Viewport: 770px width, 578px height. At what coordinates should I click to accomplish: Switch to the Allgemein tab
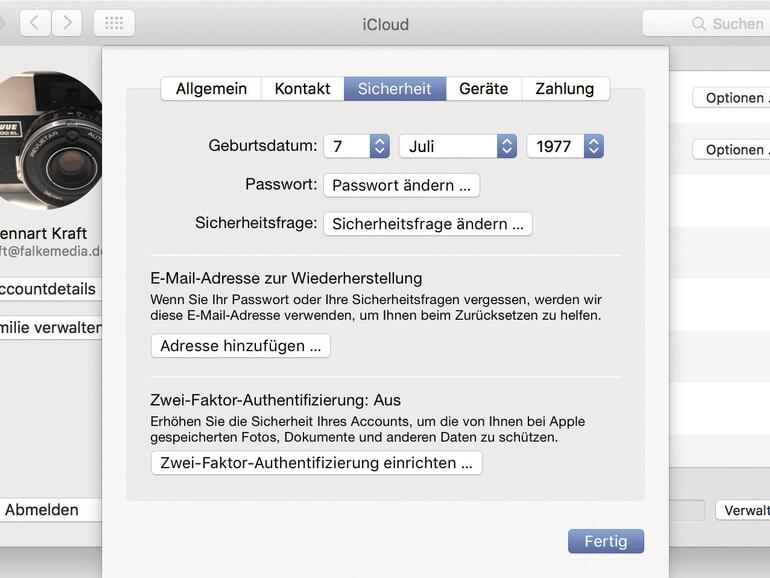[211, 89]
